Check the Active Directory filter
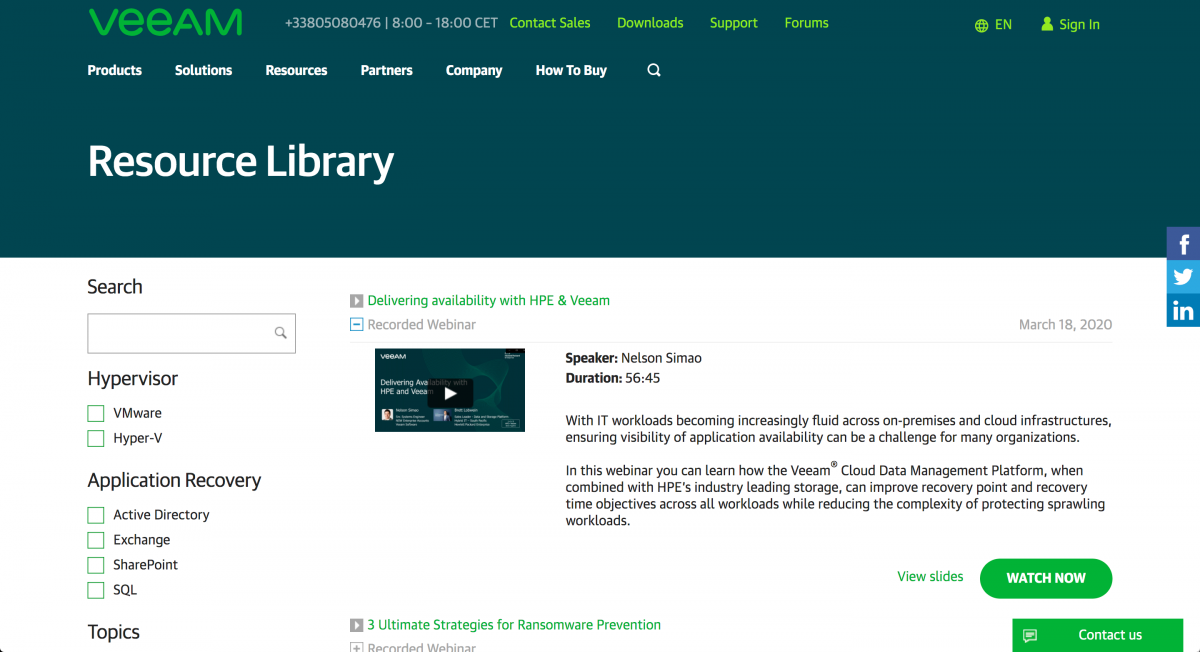Screen dimensions: 1200x652 pyautogui.click(x=96, y=515)
